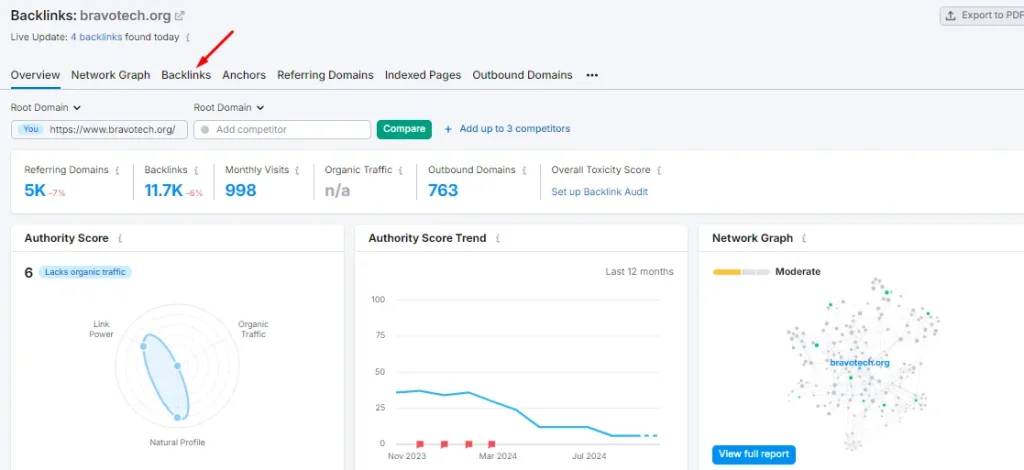Click third red flag marker on trend chart

pos(468,444)
